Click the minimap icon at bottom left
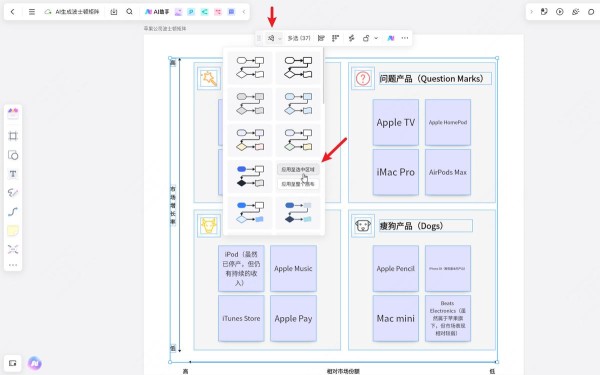 tap(13, 363)
